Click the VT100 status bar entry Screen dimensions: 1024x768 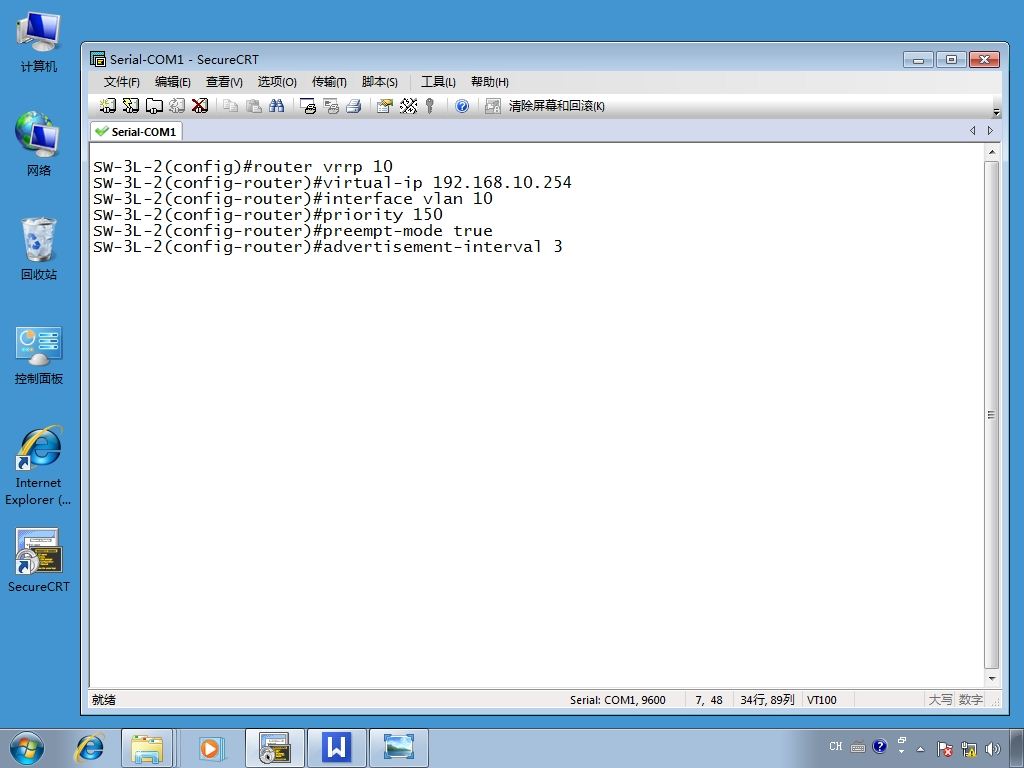(x=822, y=700)
